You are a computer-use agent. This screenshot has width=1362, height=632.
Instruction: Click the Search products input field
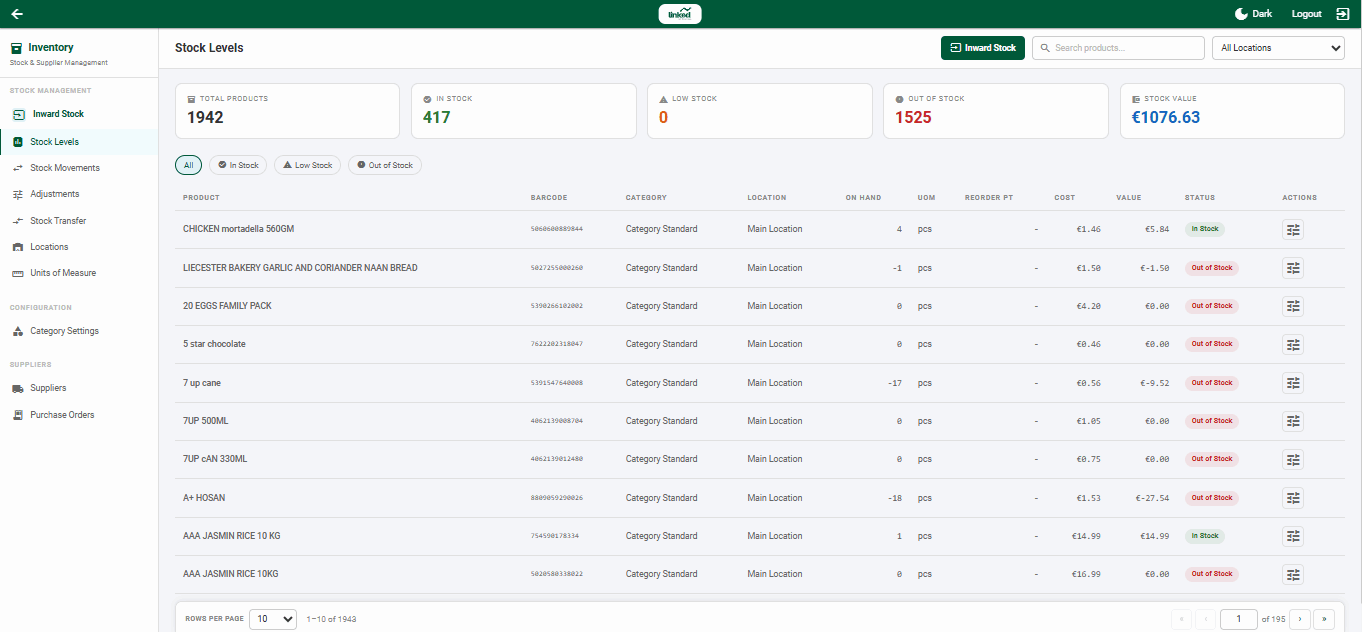point(1118,48)
